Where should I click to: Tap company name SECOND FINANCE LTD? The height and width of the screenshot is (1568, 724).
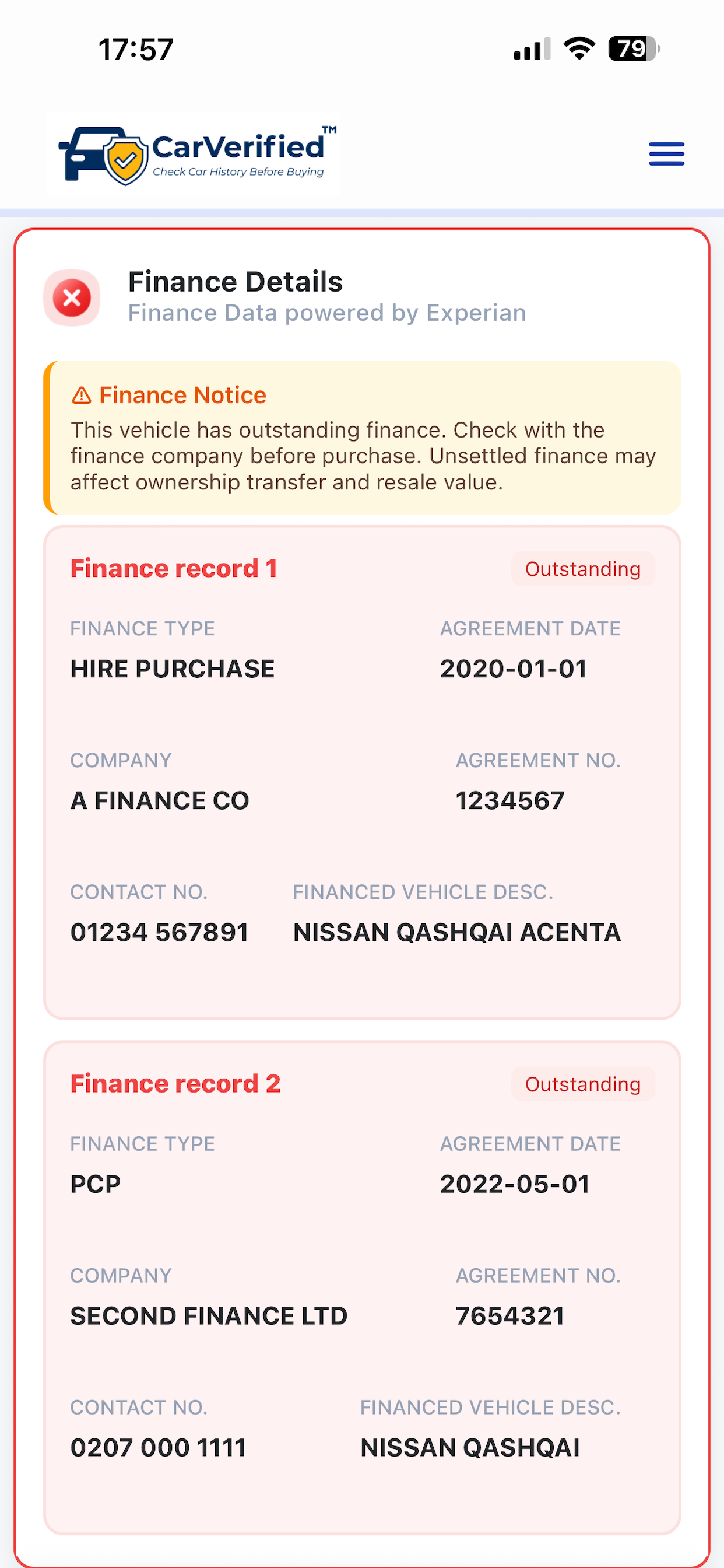[209, 1316]
